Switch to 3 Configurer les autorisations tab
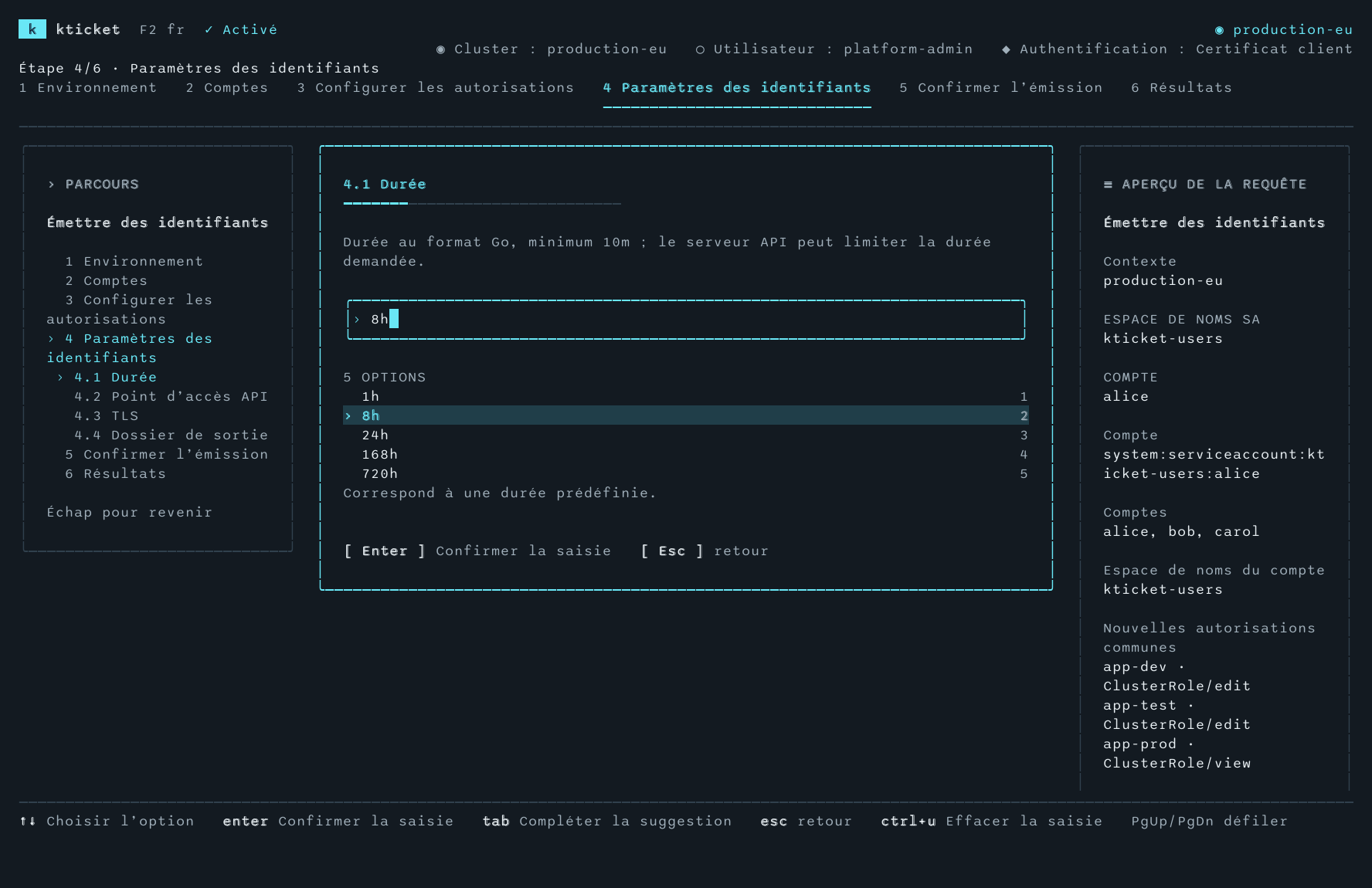 coord(436,88)
